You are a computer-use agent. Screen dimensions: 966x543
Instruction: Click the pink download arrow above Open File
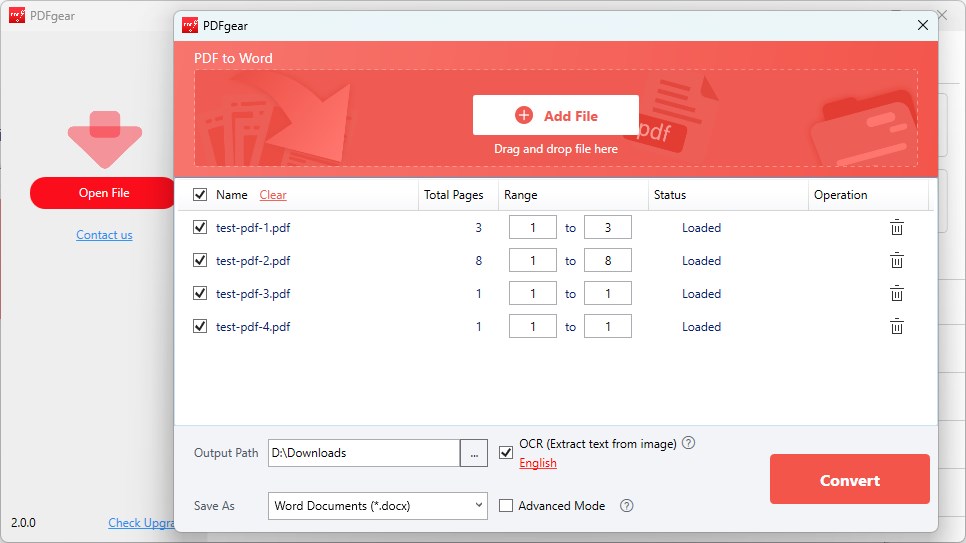105,139
